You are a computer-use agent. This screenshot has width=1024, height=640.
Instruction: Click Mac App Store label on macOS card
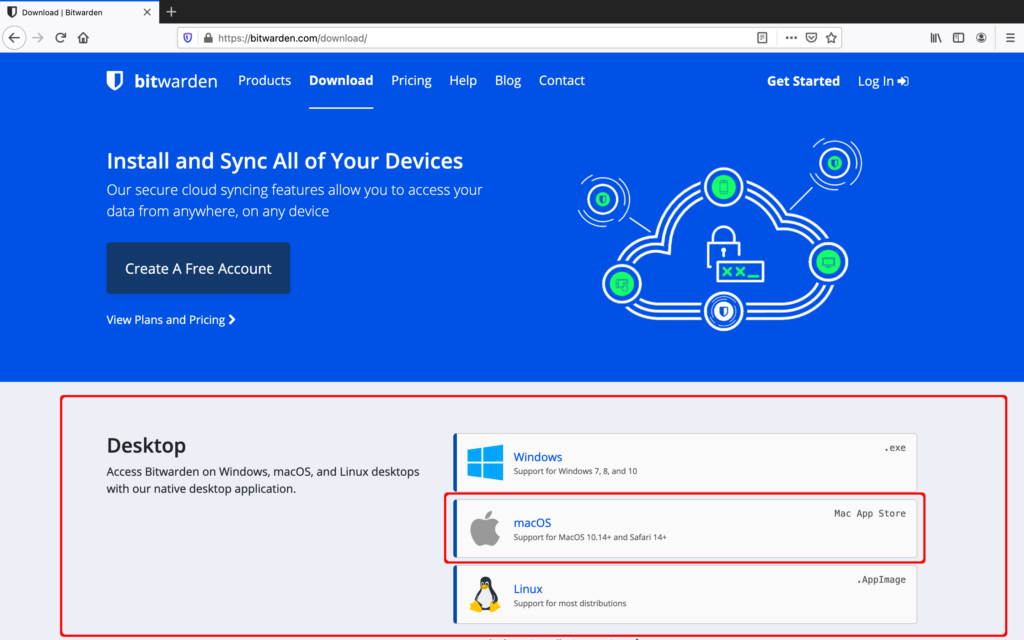870,514
